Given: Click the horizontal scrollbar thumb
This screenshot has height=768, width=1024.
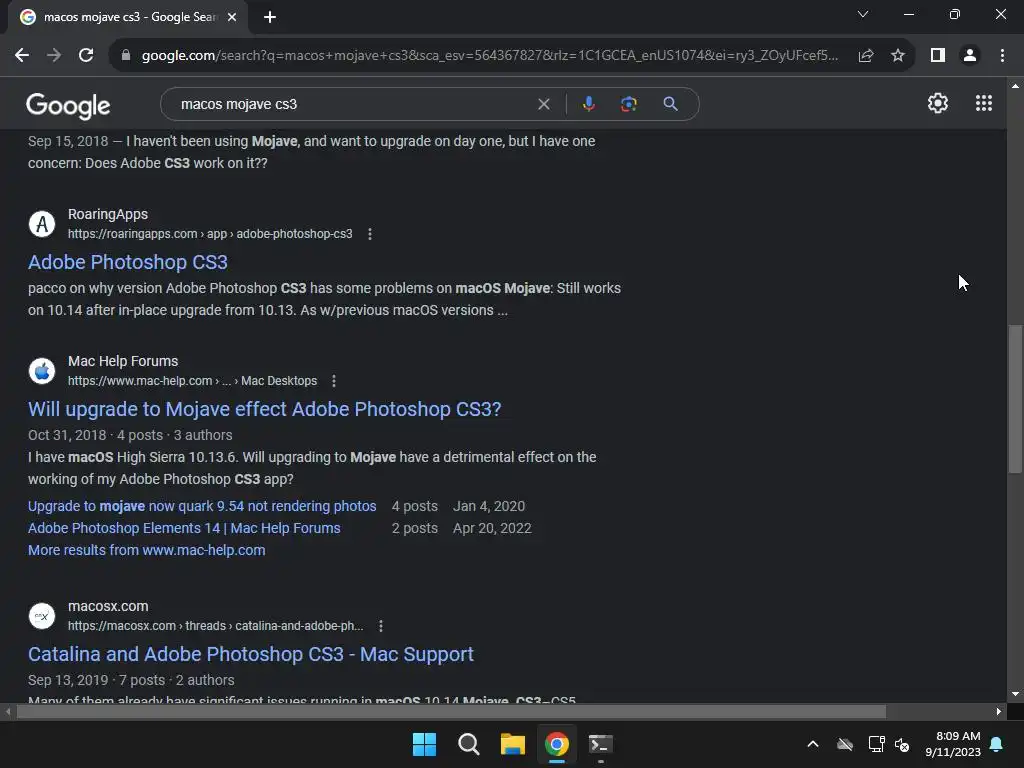Looking at the screenshot, I should (451, 711).
